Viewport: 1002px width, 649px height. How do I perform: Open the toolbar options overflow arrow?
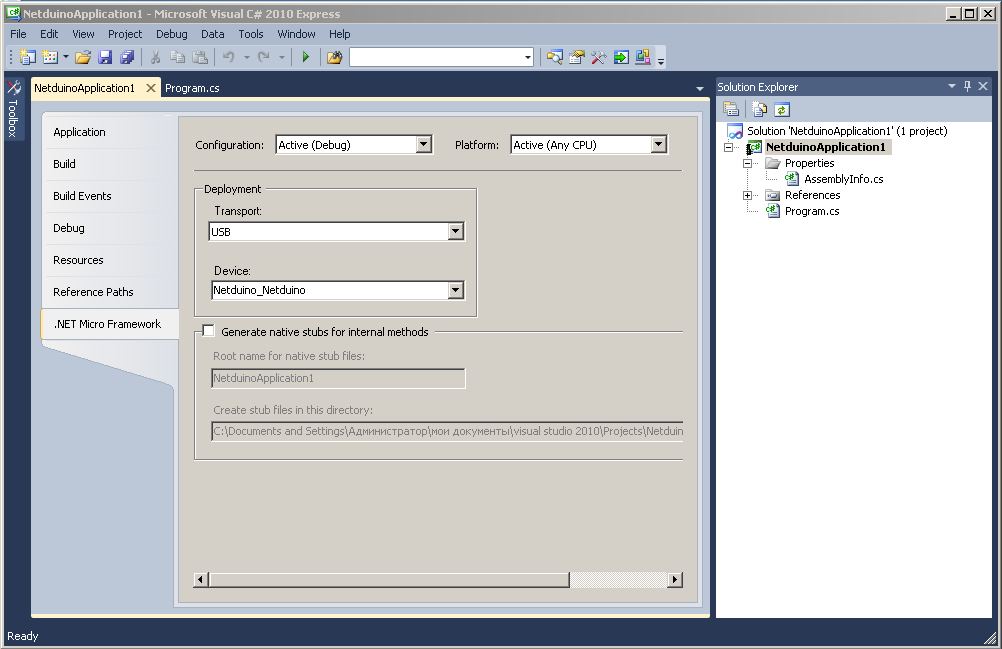[661, 61]
